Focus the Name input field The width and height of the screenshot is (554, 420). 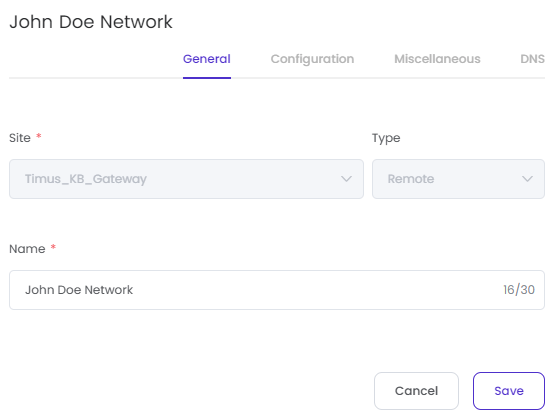[277, 290]
